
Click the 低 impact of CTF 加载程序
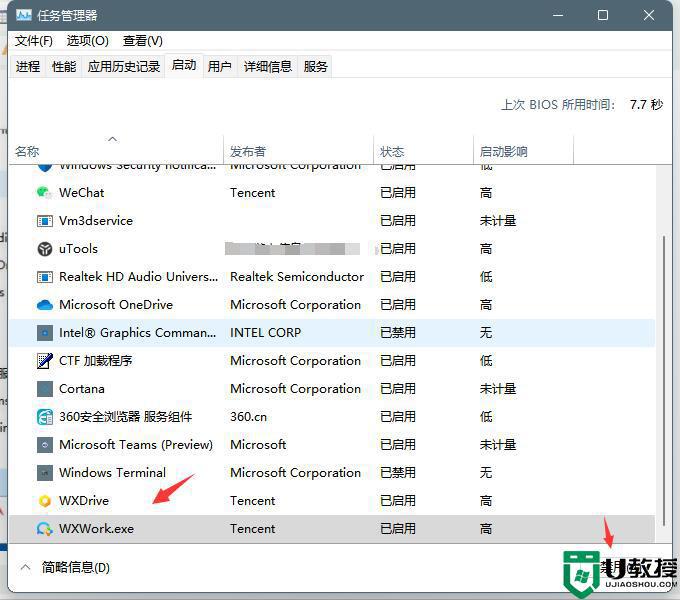click(x=486, y=361)
